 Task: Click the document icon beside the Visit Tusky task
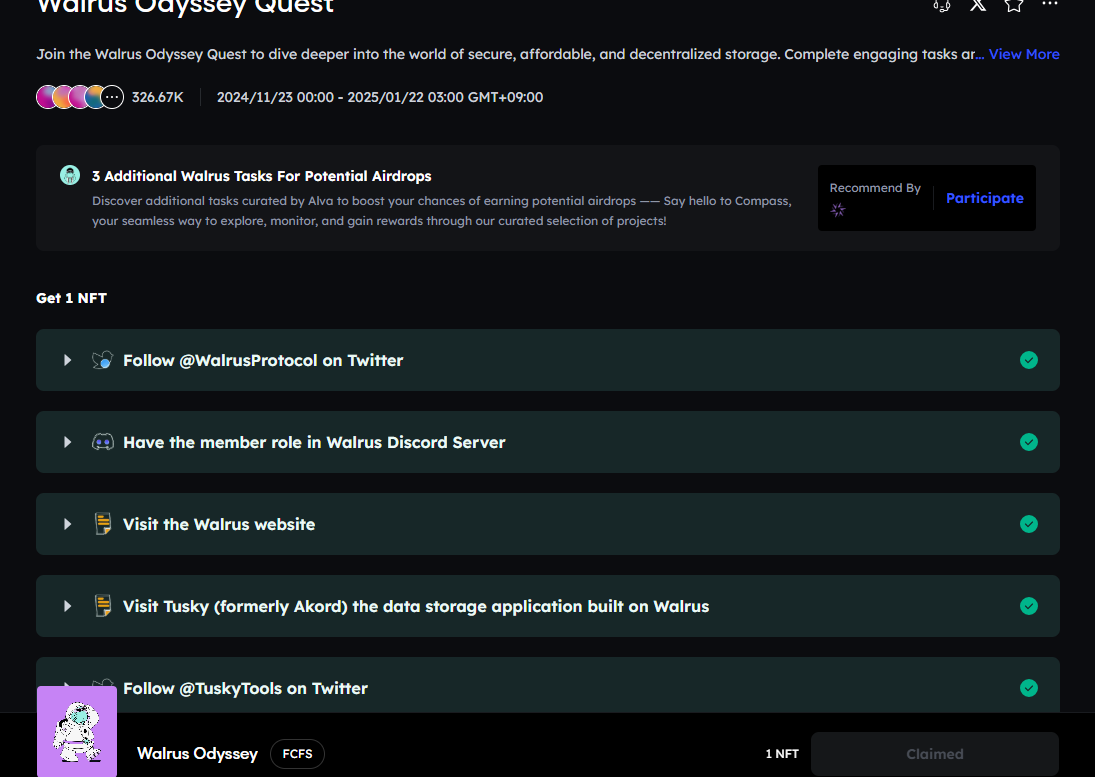coord(103,605)
